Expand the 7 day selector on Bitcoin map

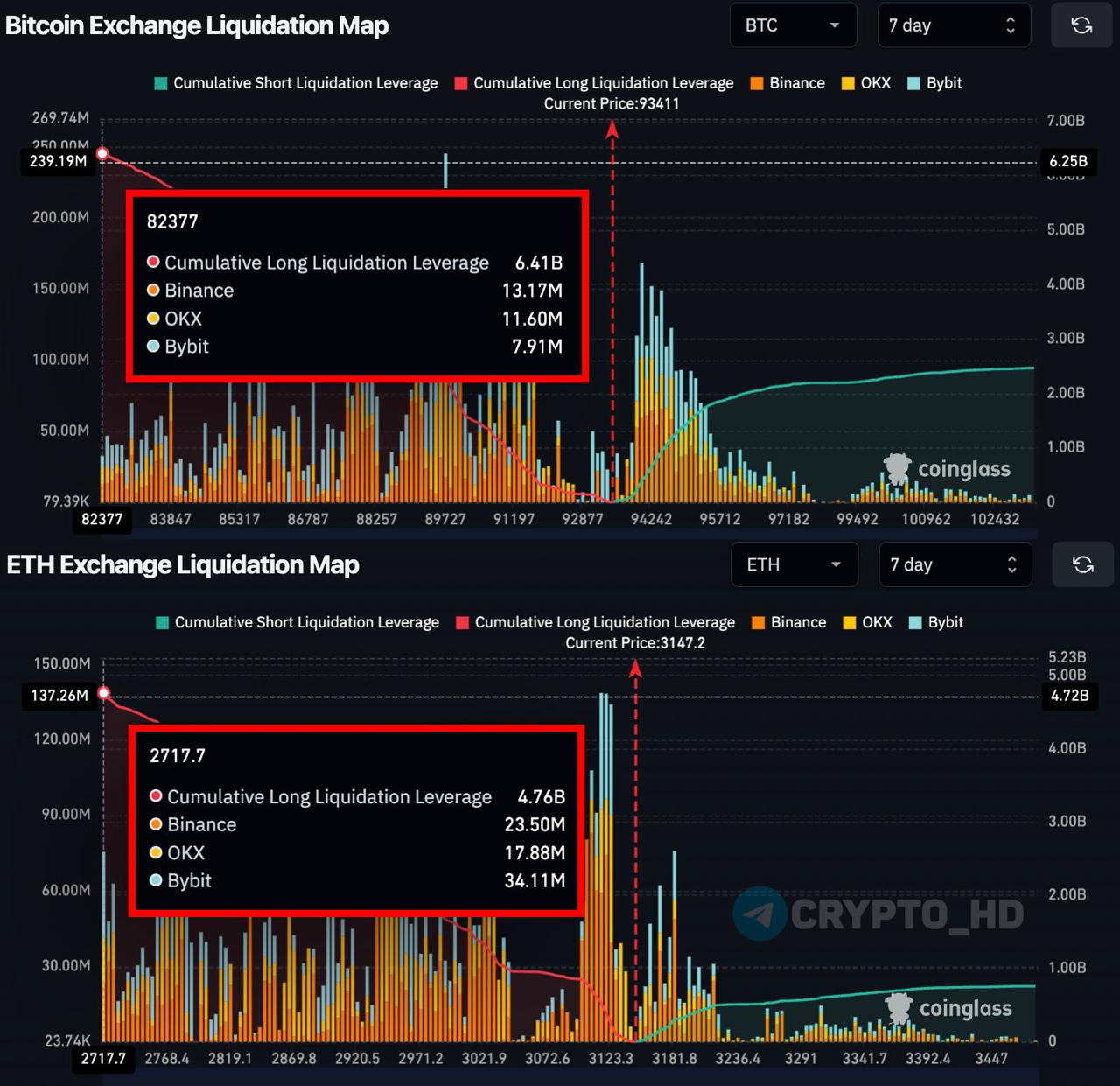point(953,25)
